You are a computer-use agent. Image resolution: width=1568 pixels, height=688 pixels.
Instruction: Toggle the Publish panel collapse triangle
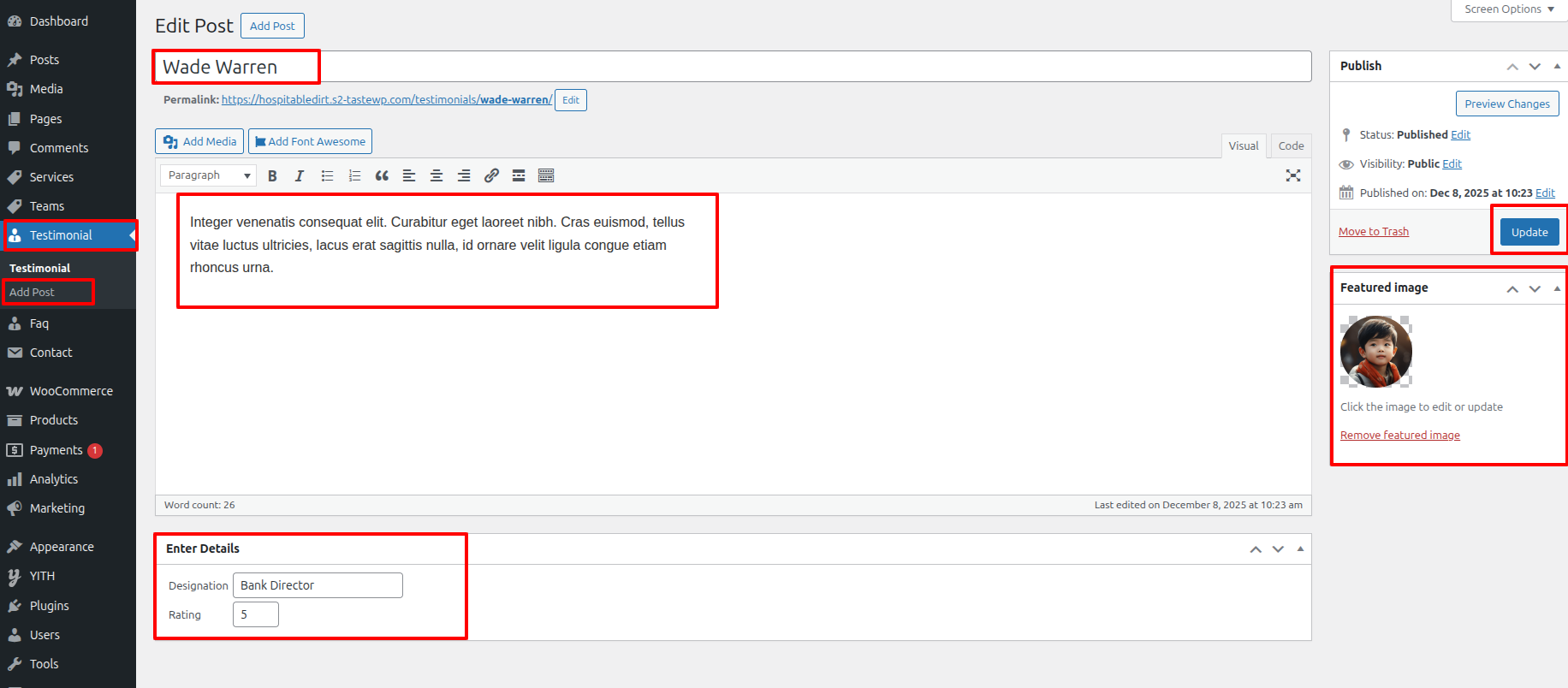tap(1557, 66)
